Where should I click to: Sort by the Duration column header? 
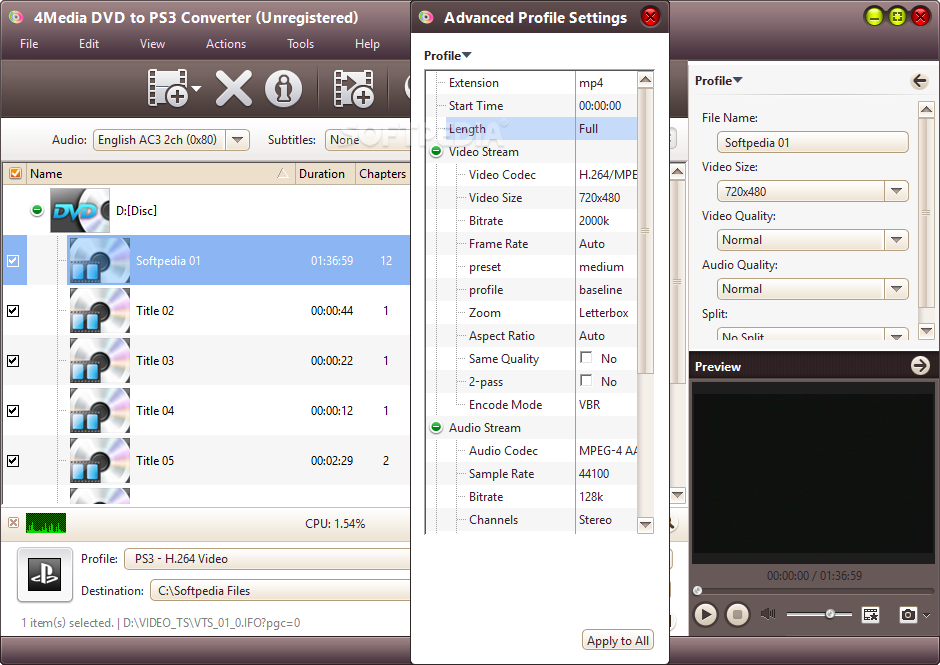[325, 173]
